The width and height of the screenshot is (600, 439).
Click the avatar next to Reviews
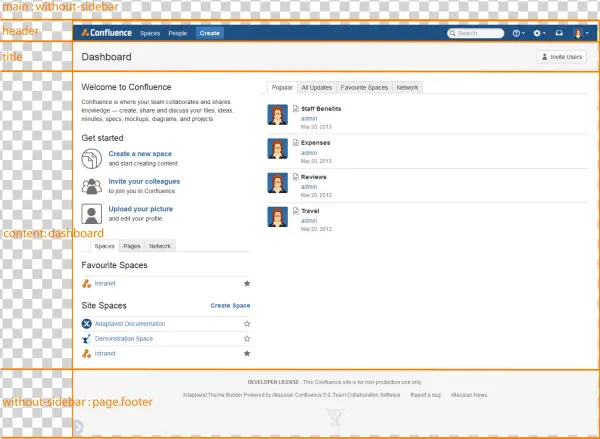(x=277, y=183)
